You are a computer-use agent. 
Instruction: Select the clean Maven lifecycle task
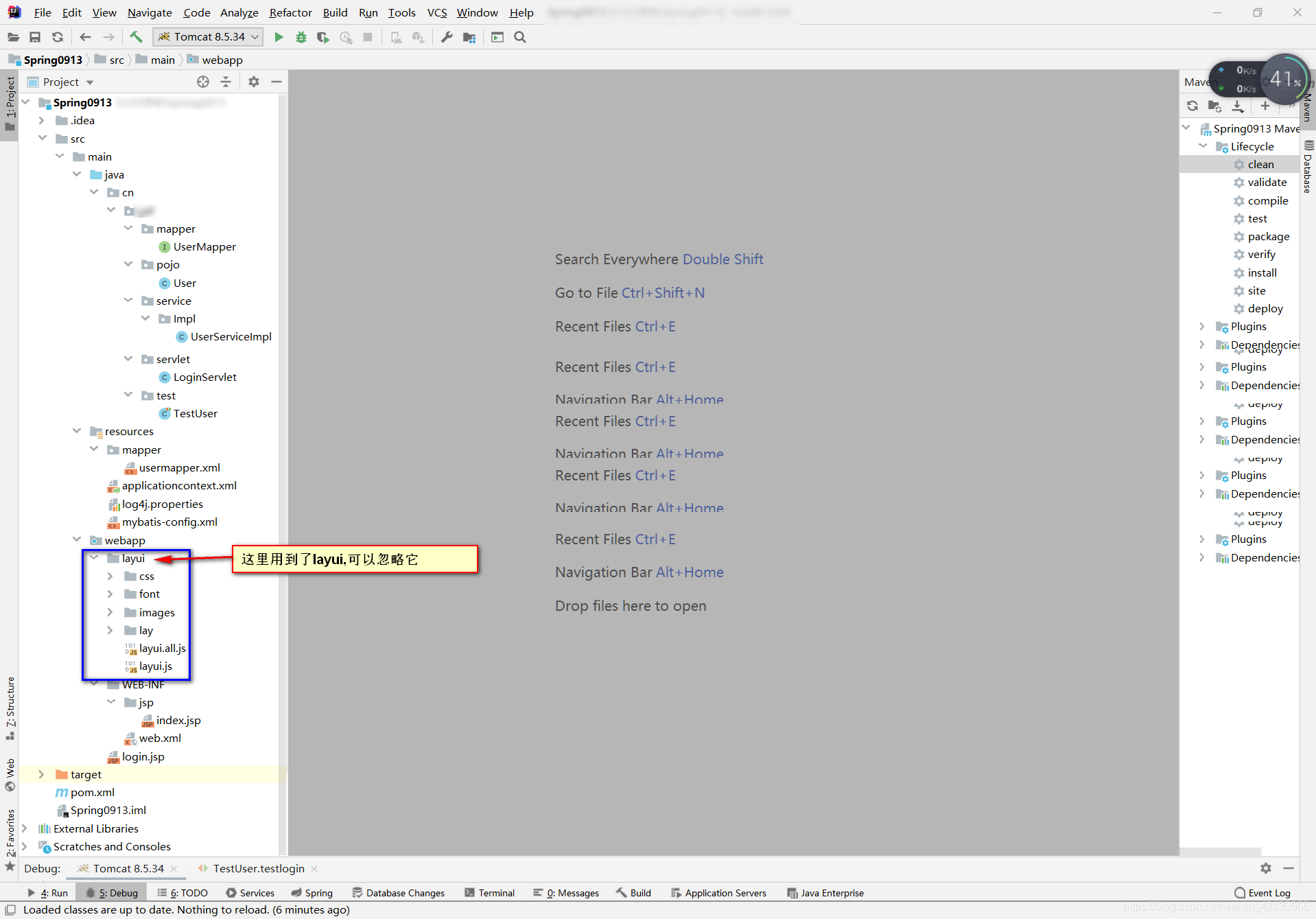pyautogui.click(x=1260, y=164)
